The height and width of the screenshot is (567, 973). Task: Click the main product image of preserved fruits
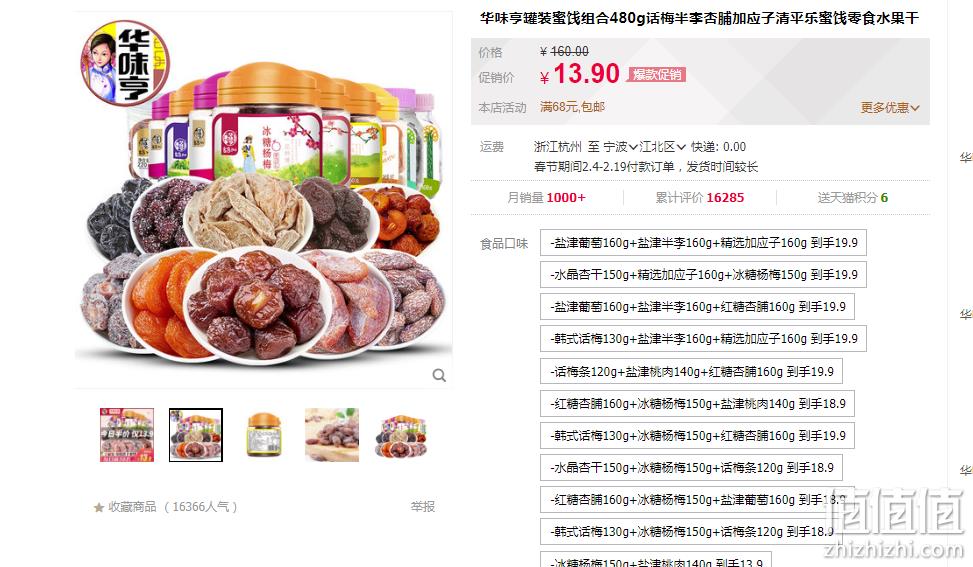click(263, 200)
